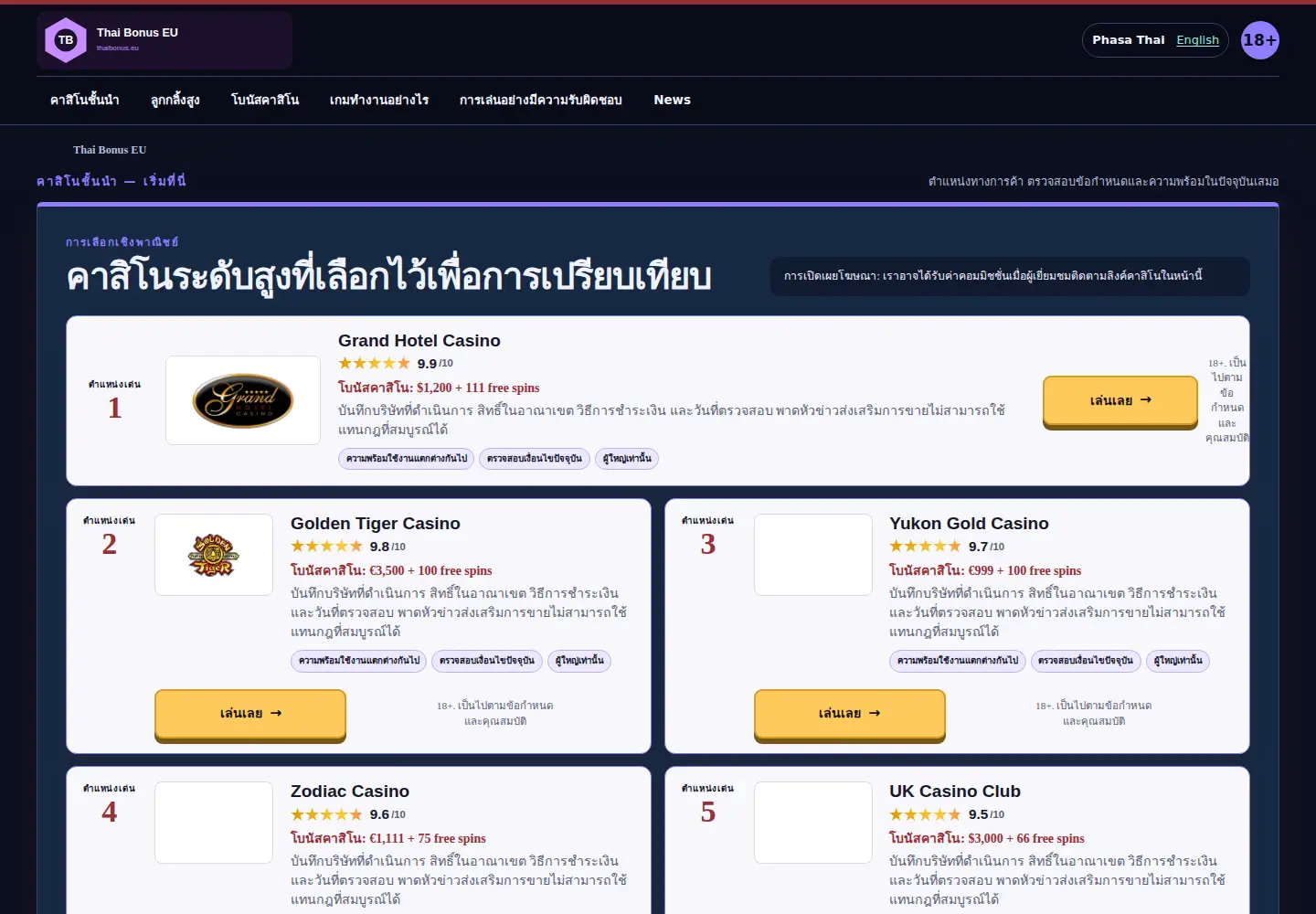Click the Thai Bonus EU breadcrumb
This screenshot has width=1316, height=914.
click(110, 150)
